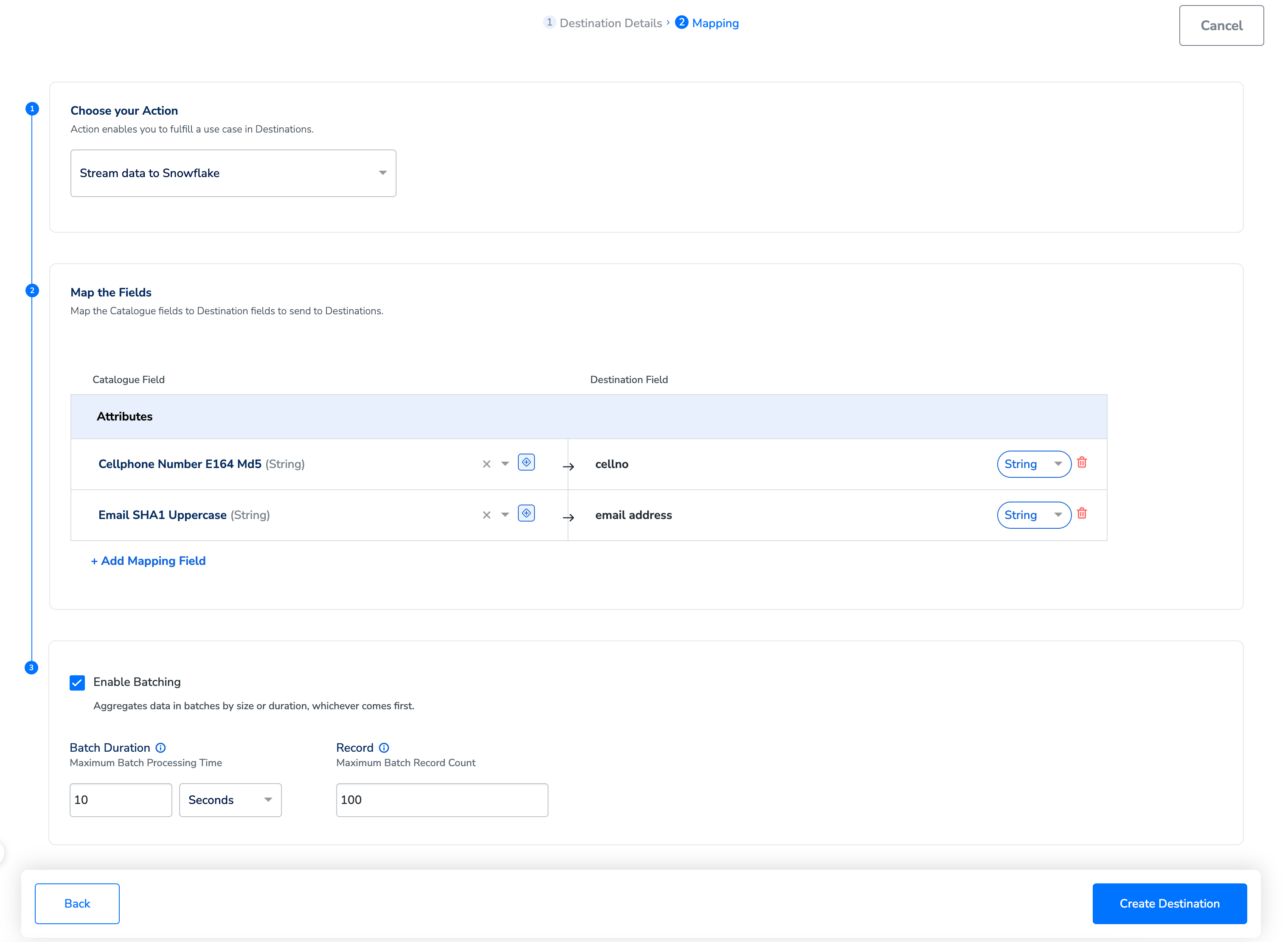
Task: Expand Cellphone Number catalogue field dropdown arrow
Action: [x=505, y=464]
